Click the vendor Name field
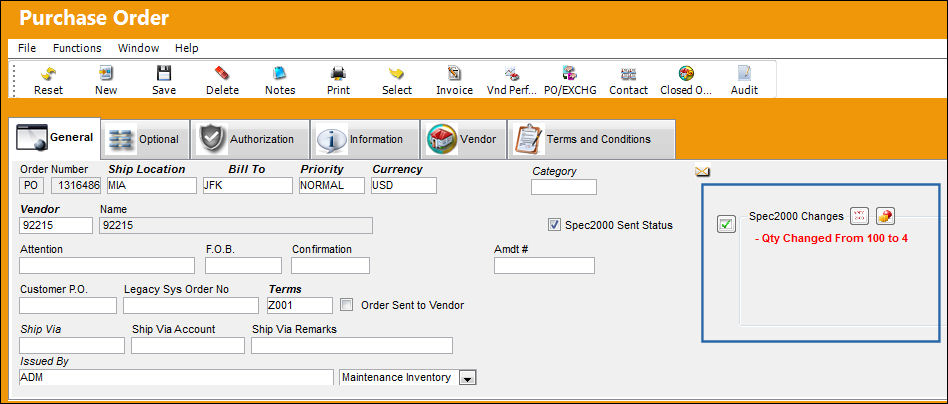The image size is (948, 404). (236, 226)
